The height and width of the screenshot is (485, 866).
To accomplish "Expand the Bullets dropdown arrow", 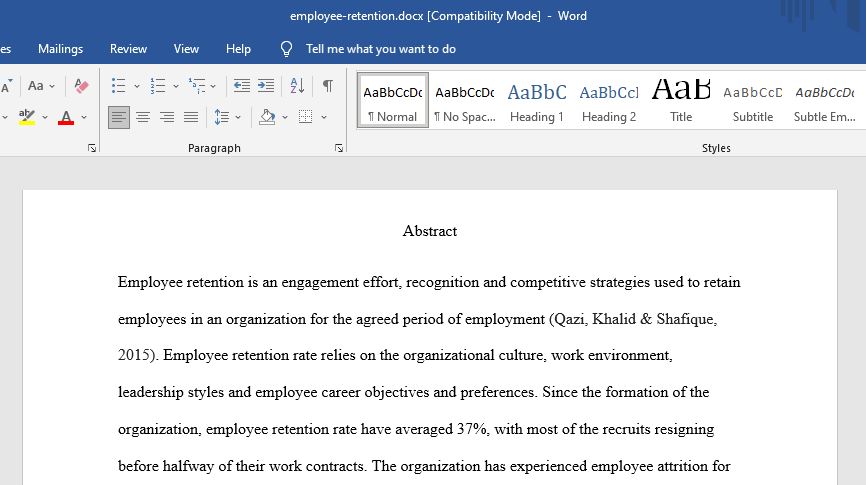I will click(x=136, y=86).
